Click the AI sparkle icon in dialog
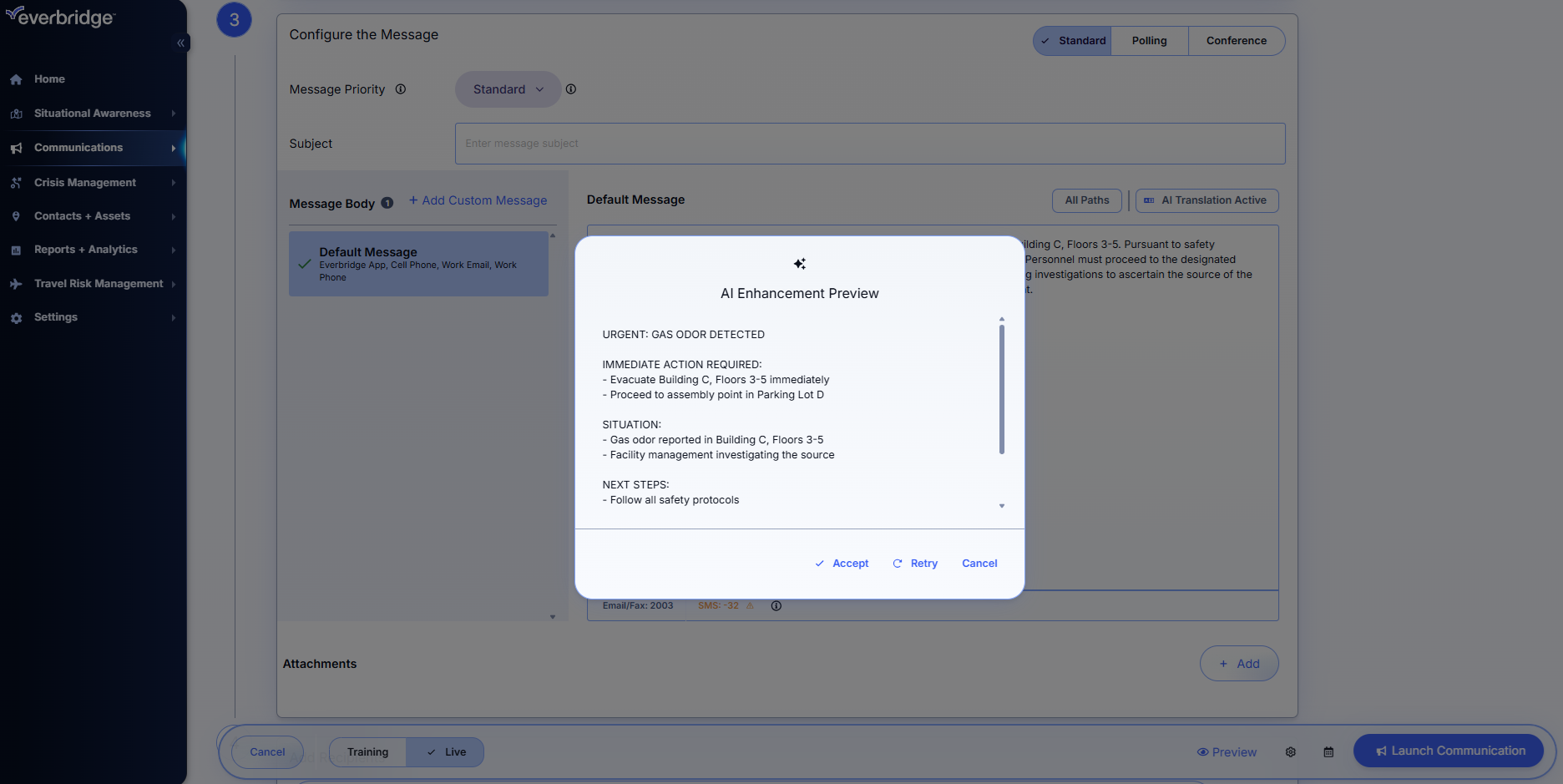 pyautogui.click(x=800, y=264)
